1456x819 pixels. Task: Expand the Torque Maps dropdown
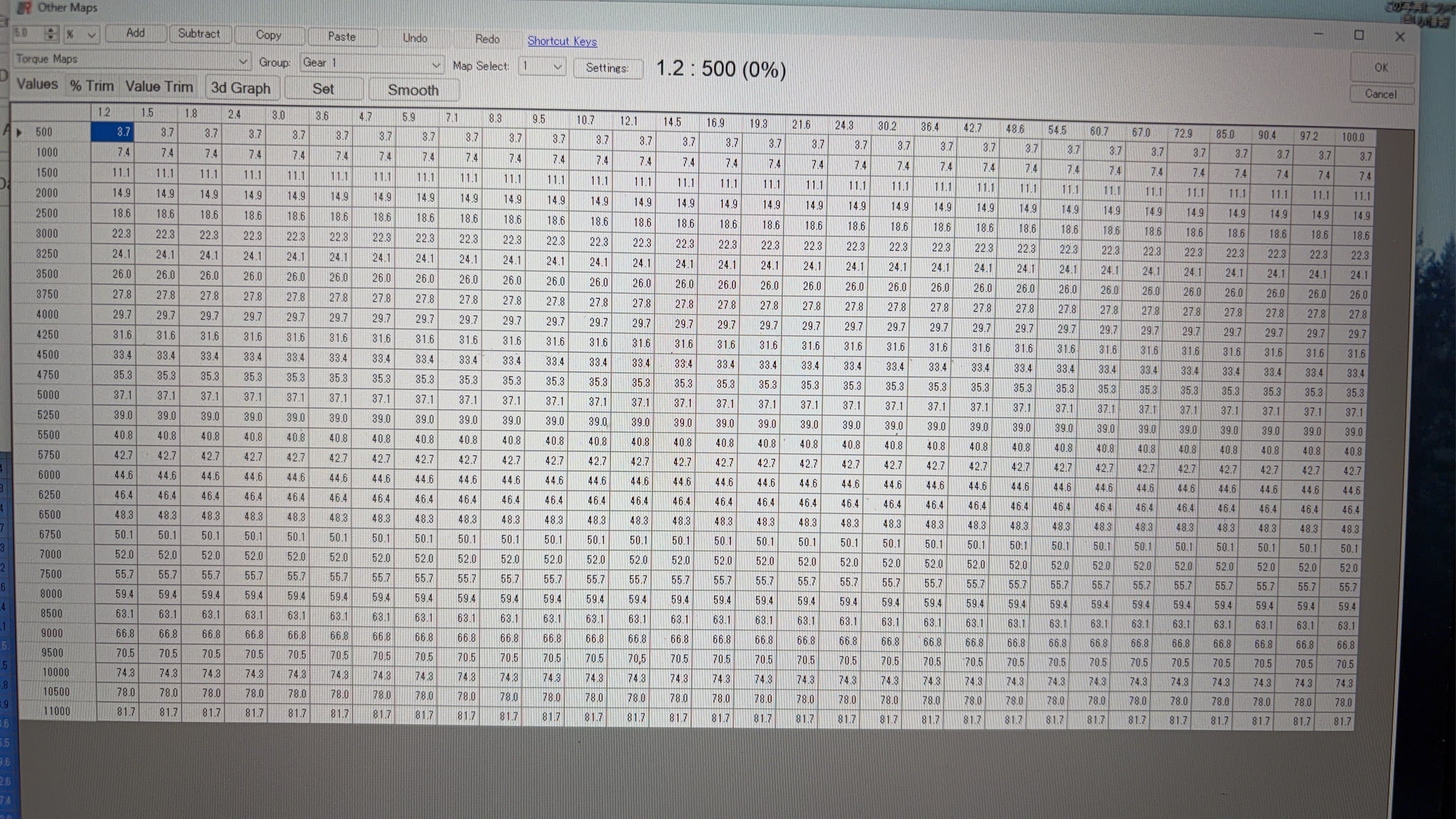[x=242, y=60]
